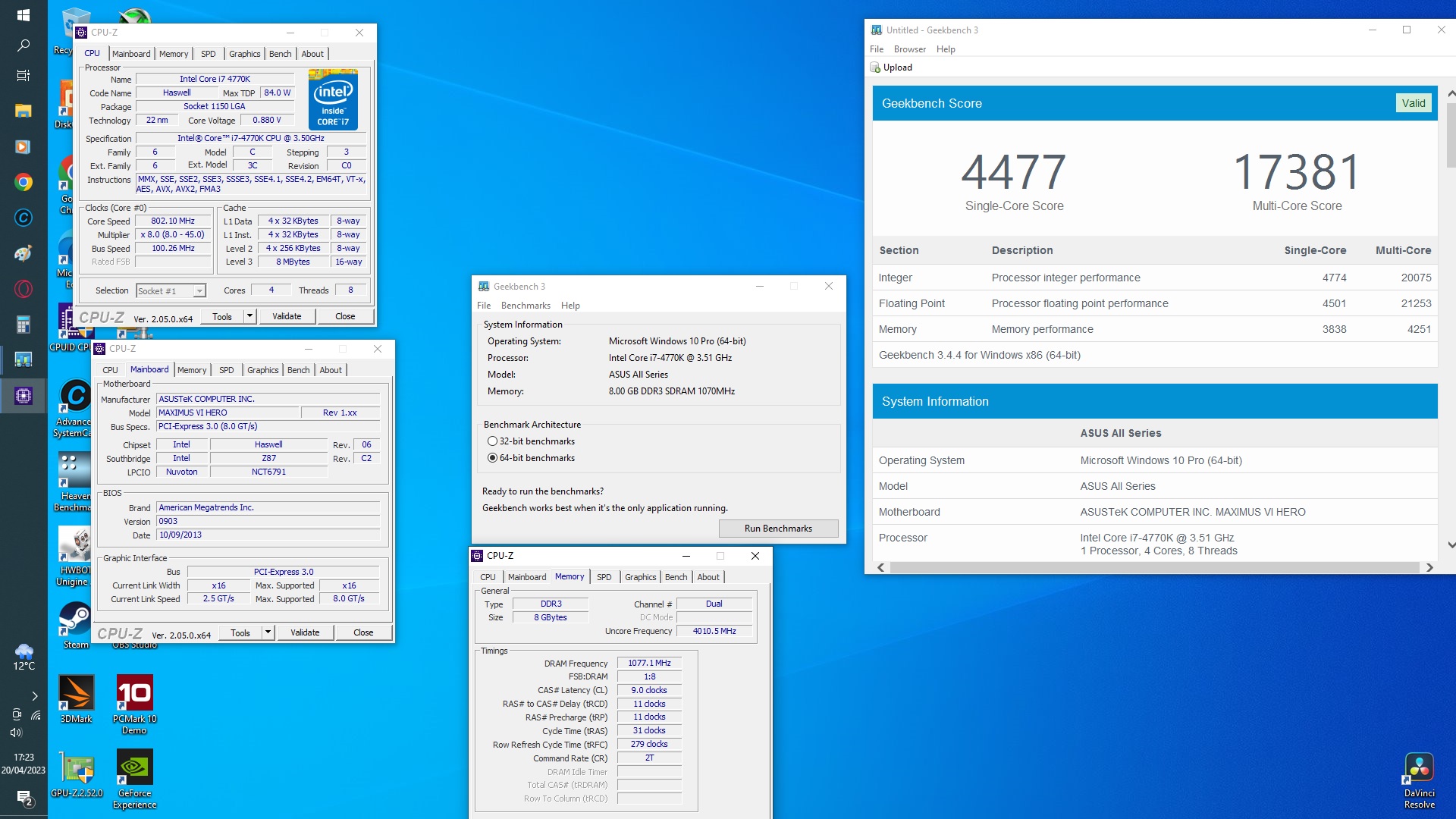The width and height of the screenshot is (1456, 819).
Task: Open taskbar Search
Action: (23, 45)
